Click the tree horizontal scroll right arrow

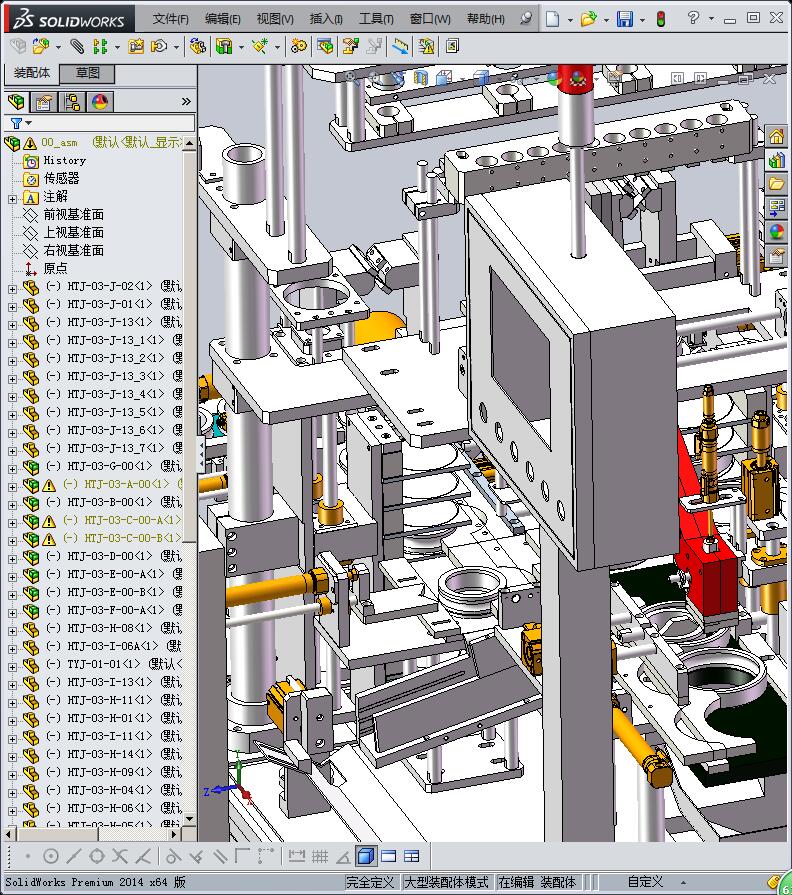[175, 834]
